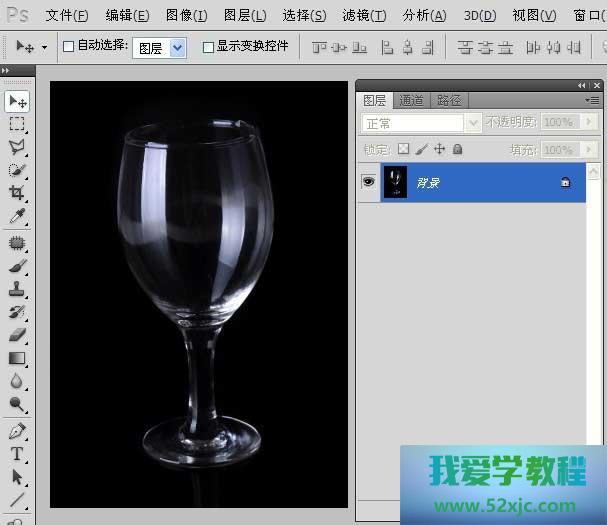Select the Rectangular Marquee tool

click(17, 124)
